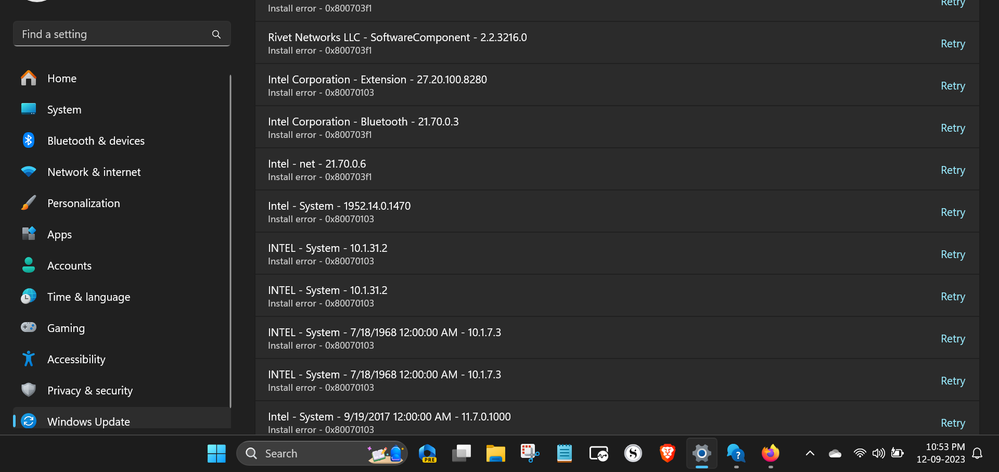
Task: Open the Windows Start menu
Action: 217,454
